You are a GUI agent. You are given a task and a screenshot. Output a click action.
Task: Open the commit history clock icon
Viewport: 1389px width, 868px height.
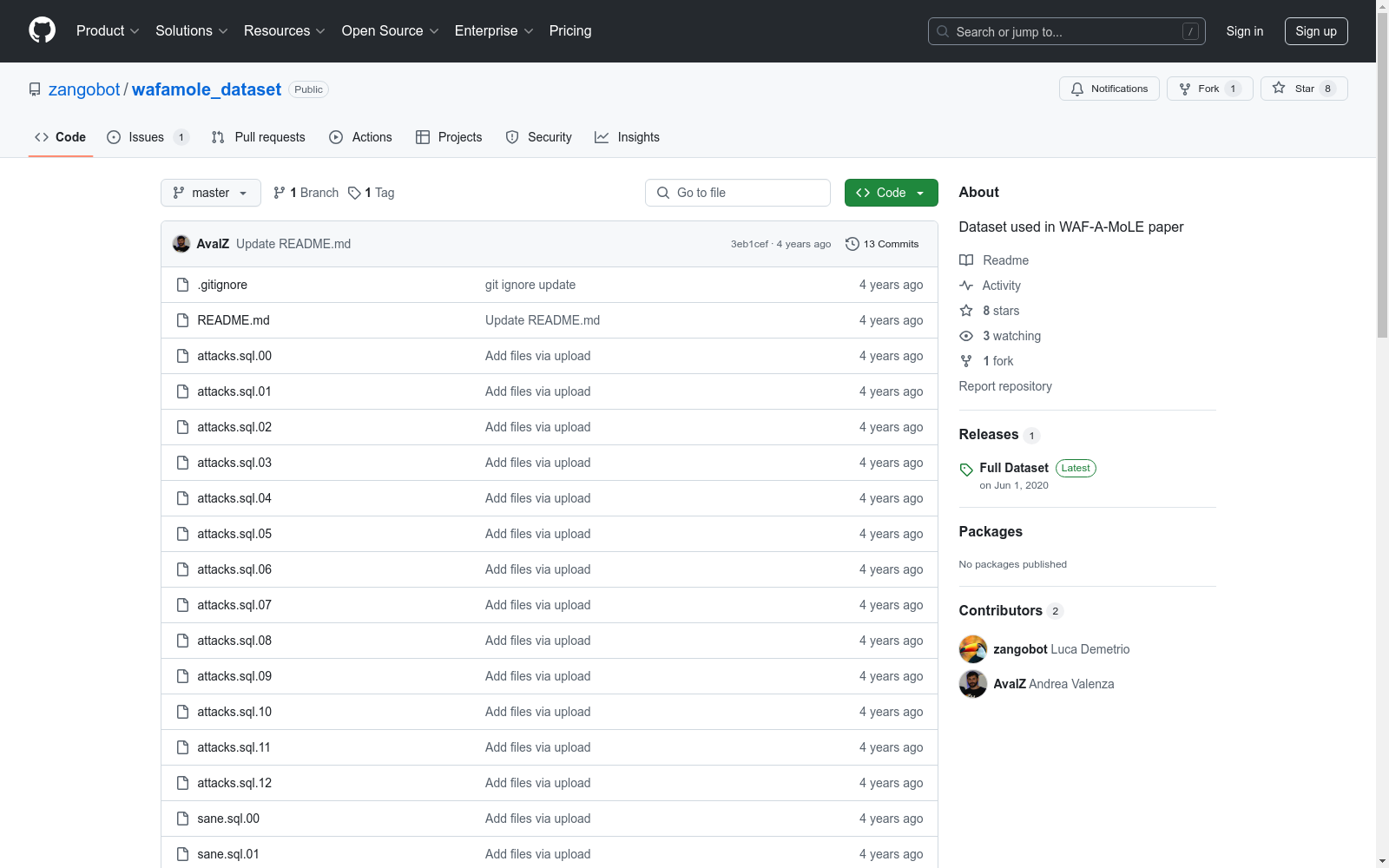tap(852, 244)
